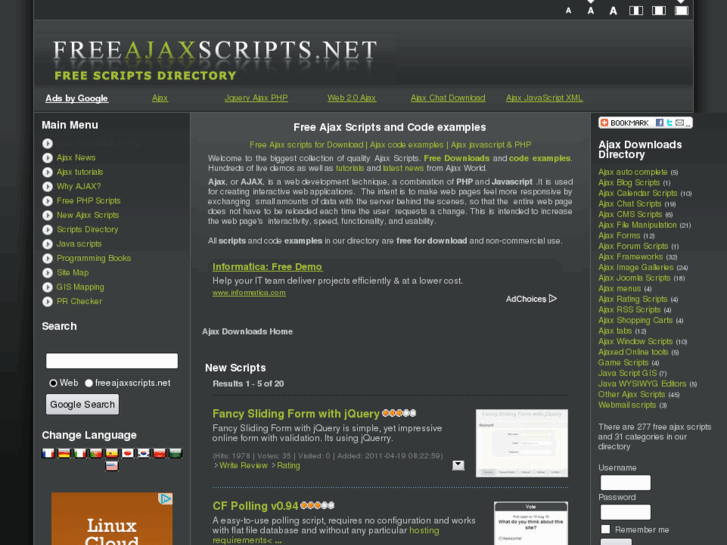Screen dimensions: 727x545
Task: Change language to Japanese flag
Action: click(x=128, y=453)
